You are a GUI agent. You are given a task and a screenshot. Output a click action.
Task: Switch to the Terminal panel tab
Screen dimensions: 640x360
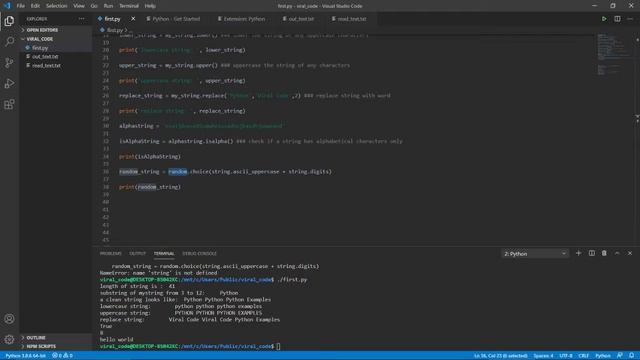[x=164, y=253]
